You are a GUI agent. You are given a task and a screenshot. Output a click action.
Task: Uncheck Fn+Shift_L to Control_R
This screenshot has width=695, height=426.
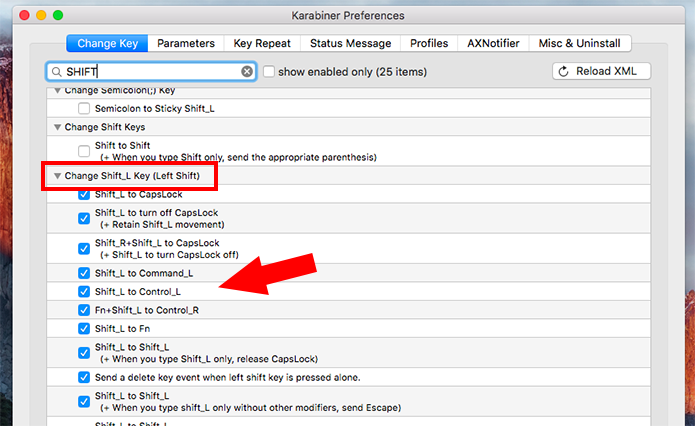coord(84,310)
